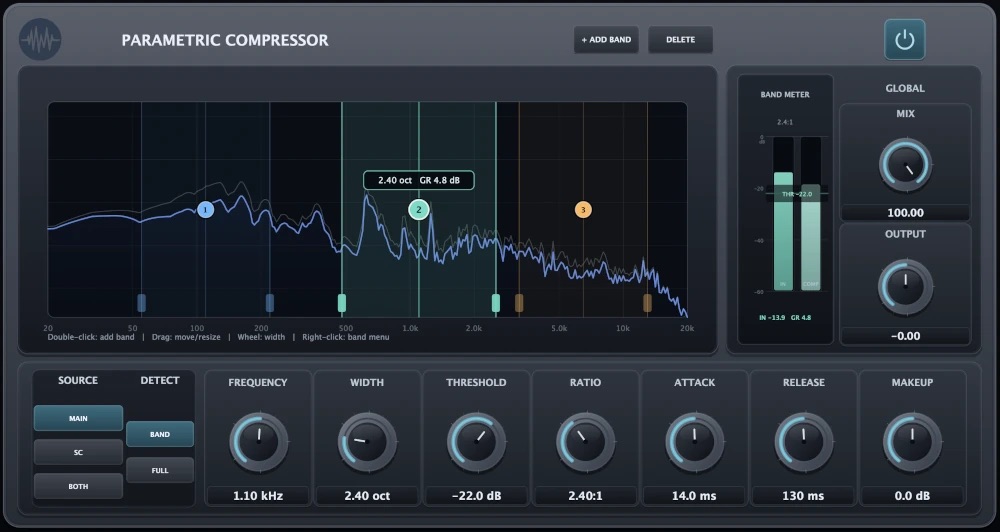Image resolution: width=1000 pixels, height=532 pixels.
Task: Click the 20k frequency axis label
Action: (x=687, y=329)
